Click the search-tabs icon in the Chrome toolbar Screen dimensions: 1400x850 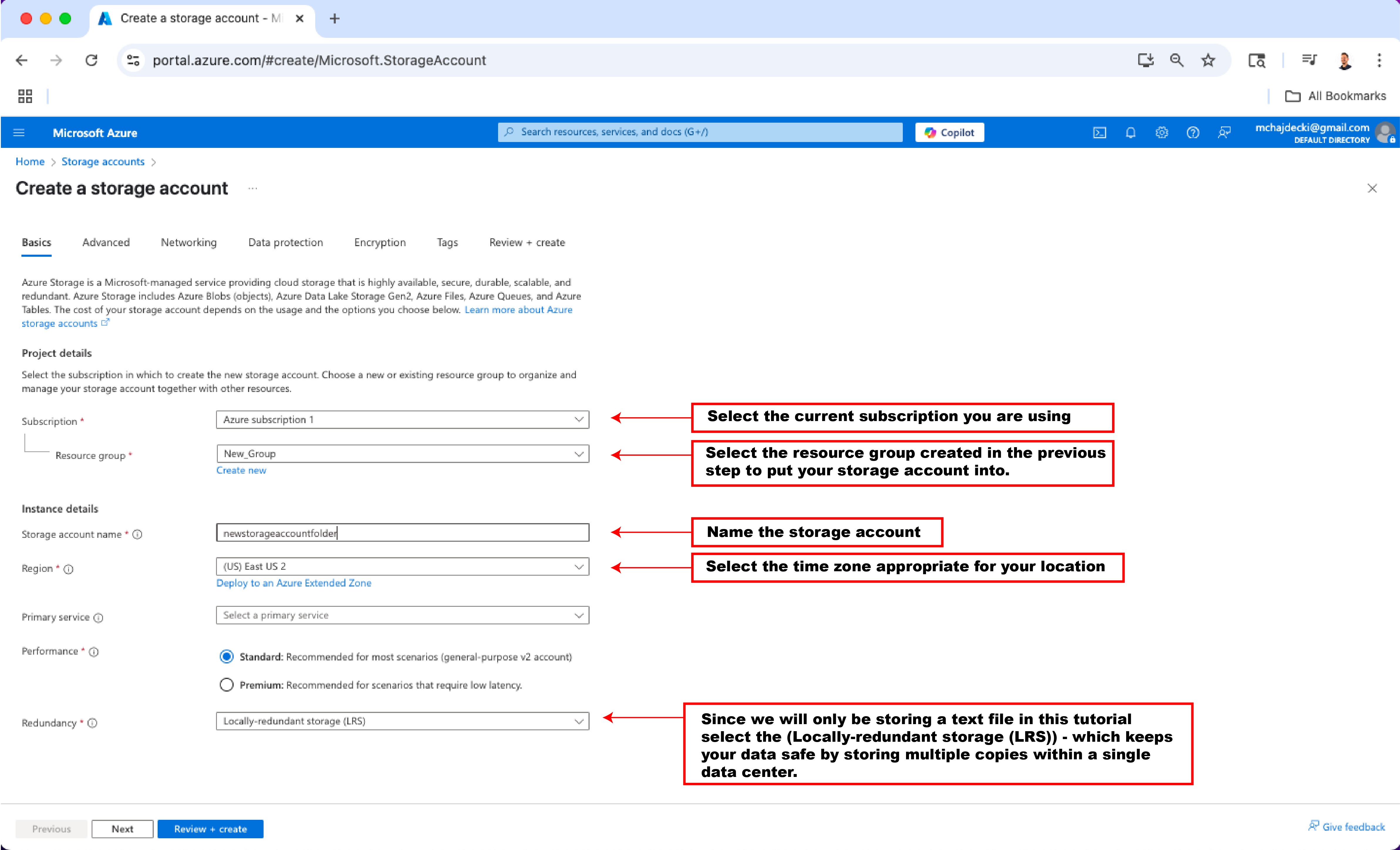pyautogui.click(x=1256, y=60)
